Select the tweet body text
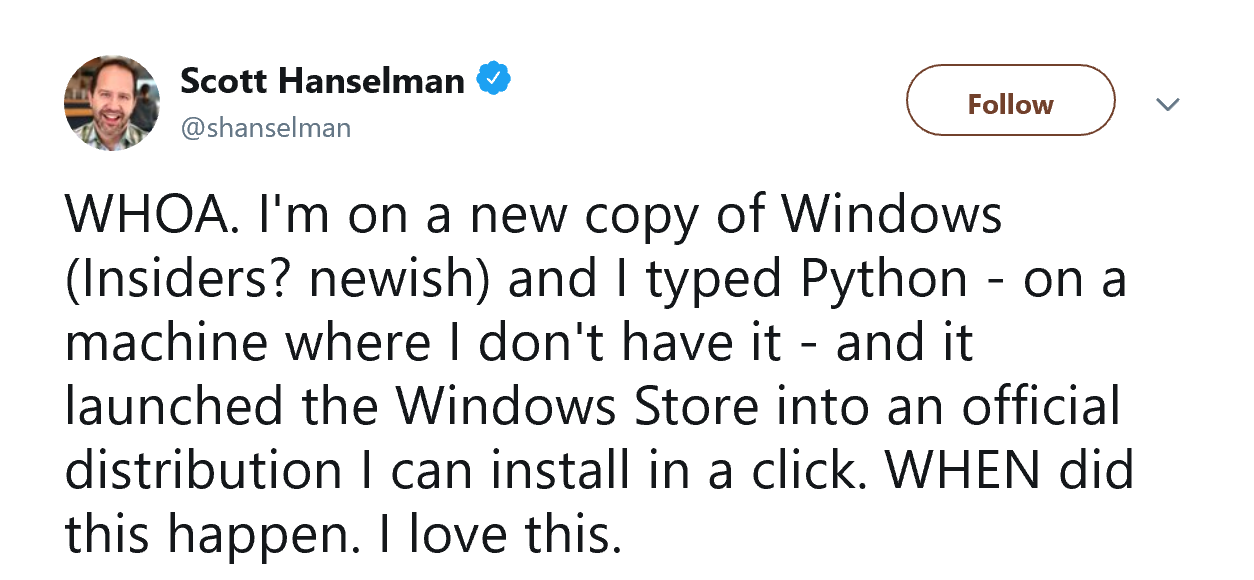1254x580 pixels. click(x=600, y=370)
